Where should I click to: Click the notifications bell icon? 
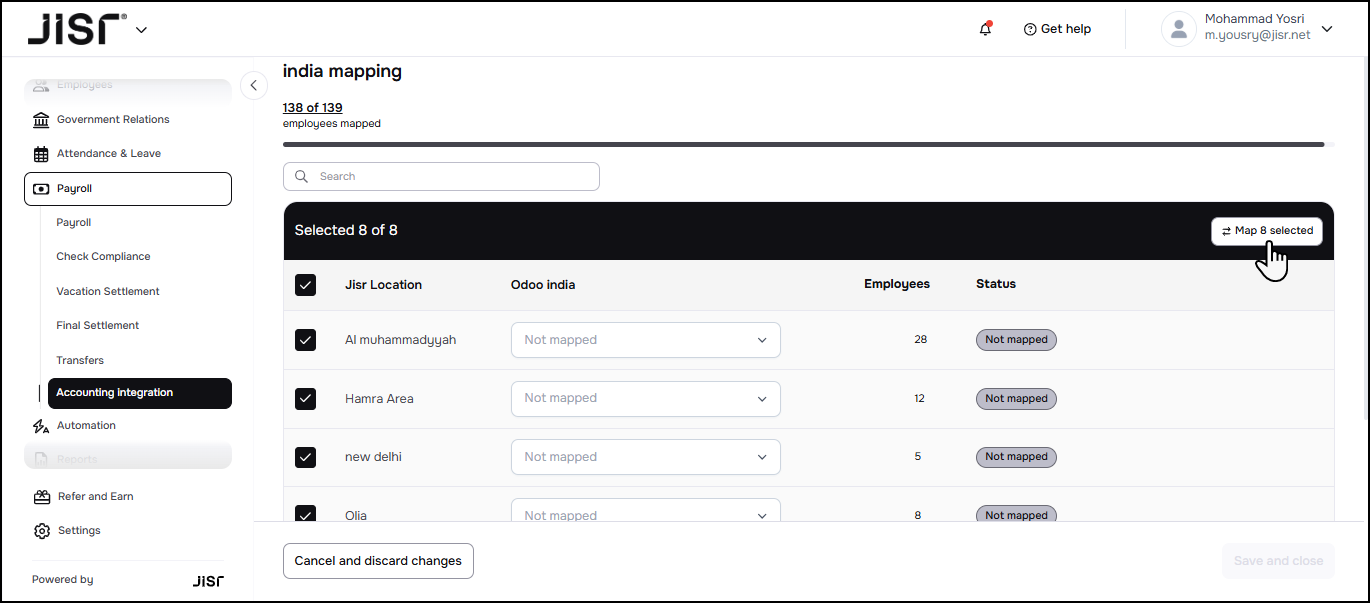pyautogui.click(x=985, y=29)
